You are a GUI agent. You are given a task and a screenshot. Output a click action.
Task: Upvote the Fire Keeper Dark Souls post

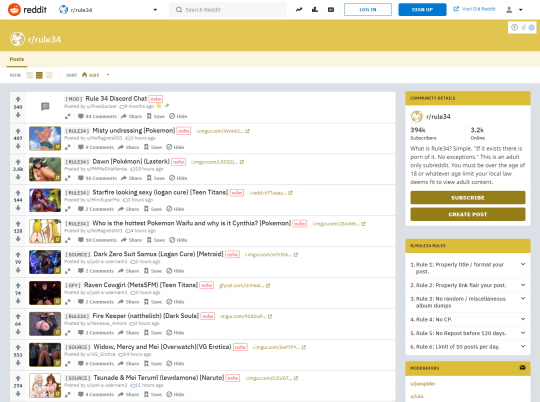[x=18, y=316]
